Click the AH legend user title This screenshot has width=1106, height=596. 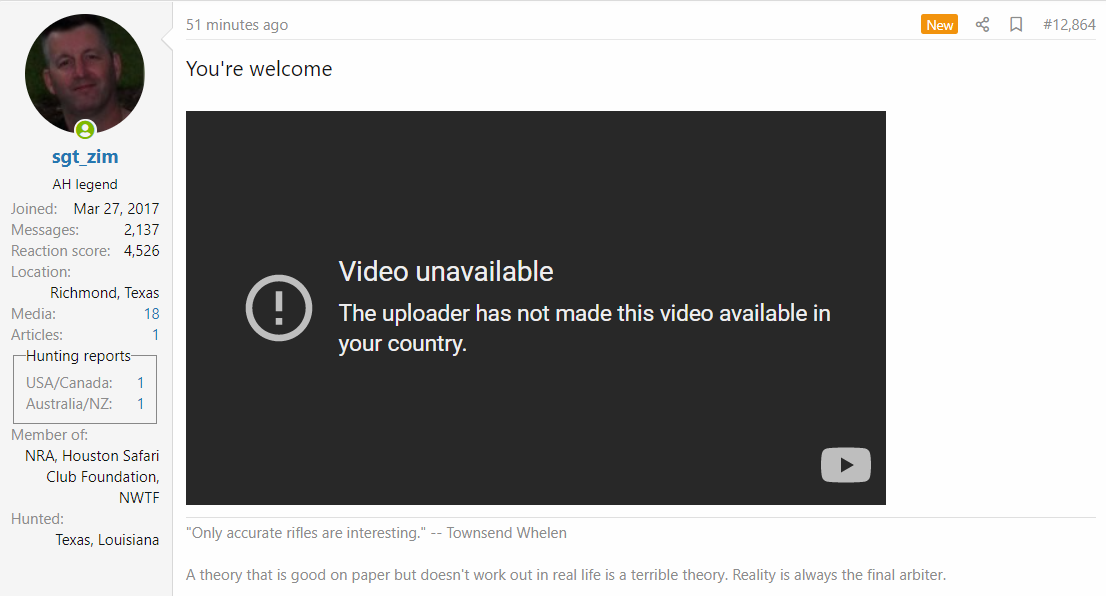pyautogui.click(x=85, y=184)
